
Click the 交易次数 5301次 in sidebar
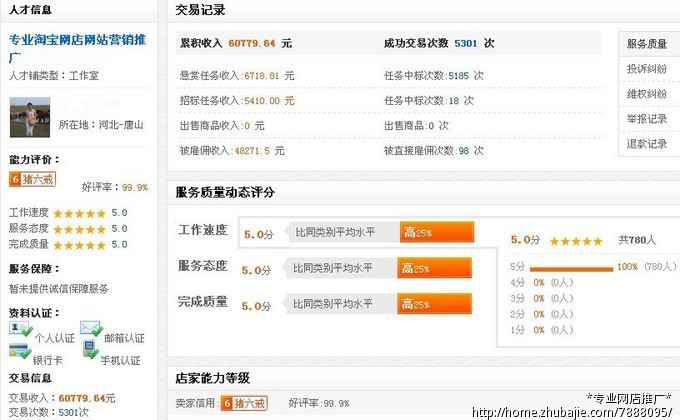pos(49,412)
